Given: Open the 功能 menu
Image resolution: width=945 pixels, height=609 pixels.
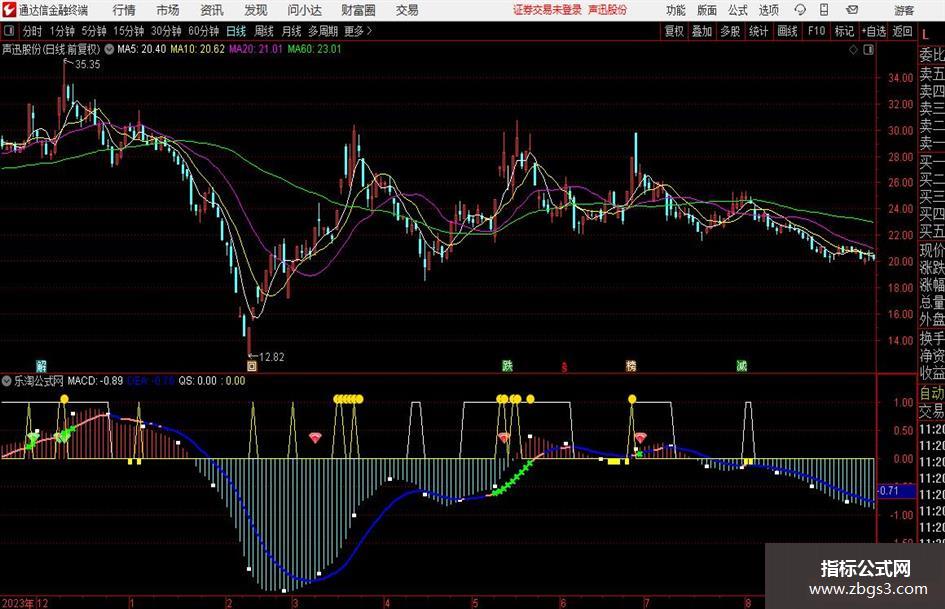Looking at the screenshot, I should (676, 10).
